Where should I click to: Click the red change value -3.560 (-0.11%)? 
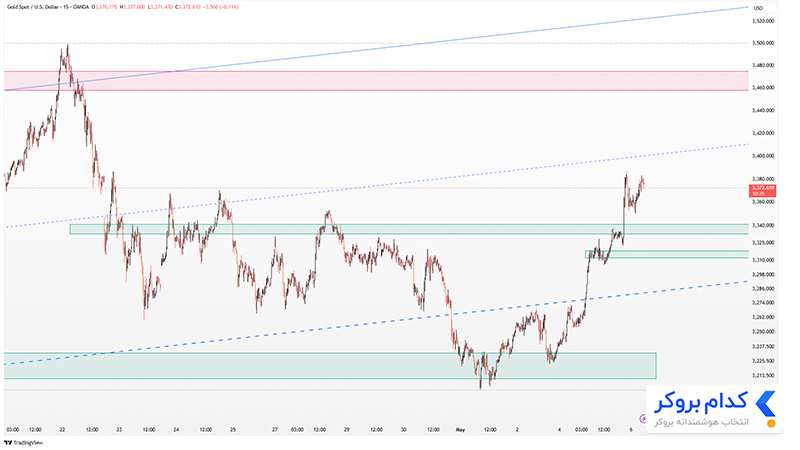(220, 7)
